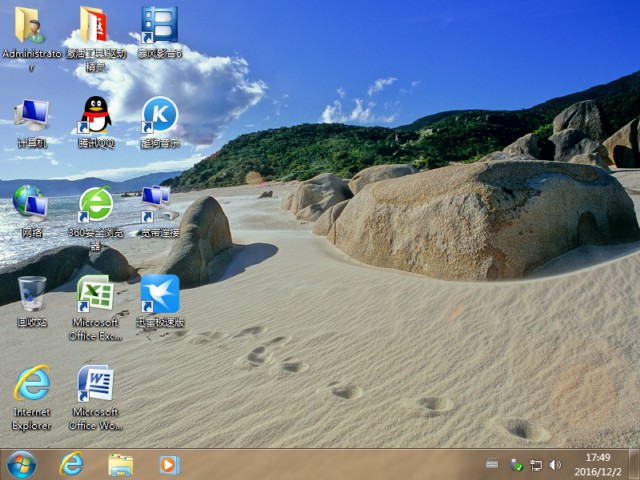Select the Administrator folder icon
The image size is (640, 480).
(31, 25)
